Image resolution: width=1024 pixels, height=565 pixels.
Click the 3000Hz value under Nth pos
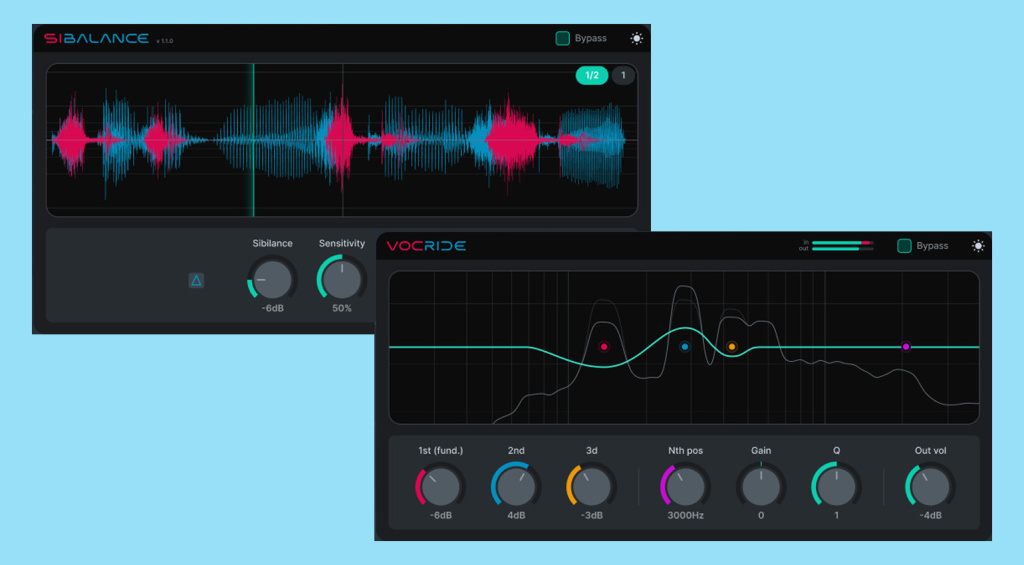click(x=685, y=515)
